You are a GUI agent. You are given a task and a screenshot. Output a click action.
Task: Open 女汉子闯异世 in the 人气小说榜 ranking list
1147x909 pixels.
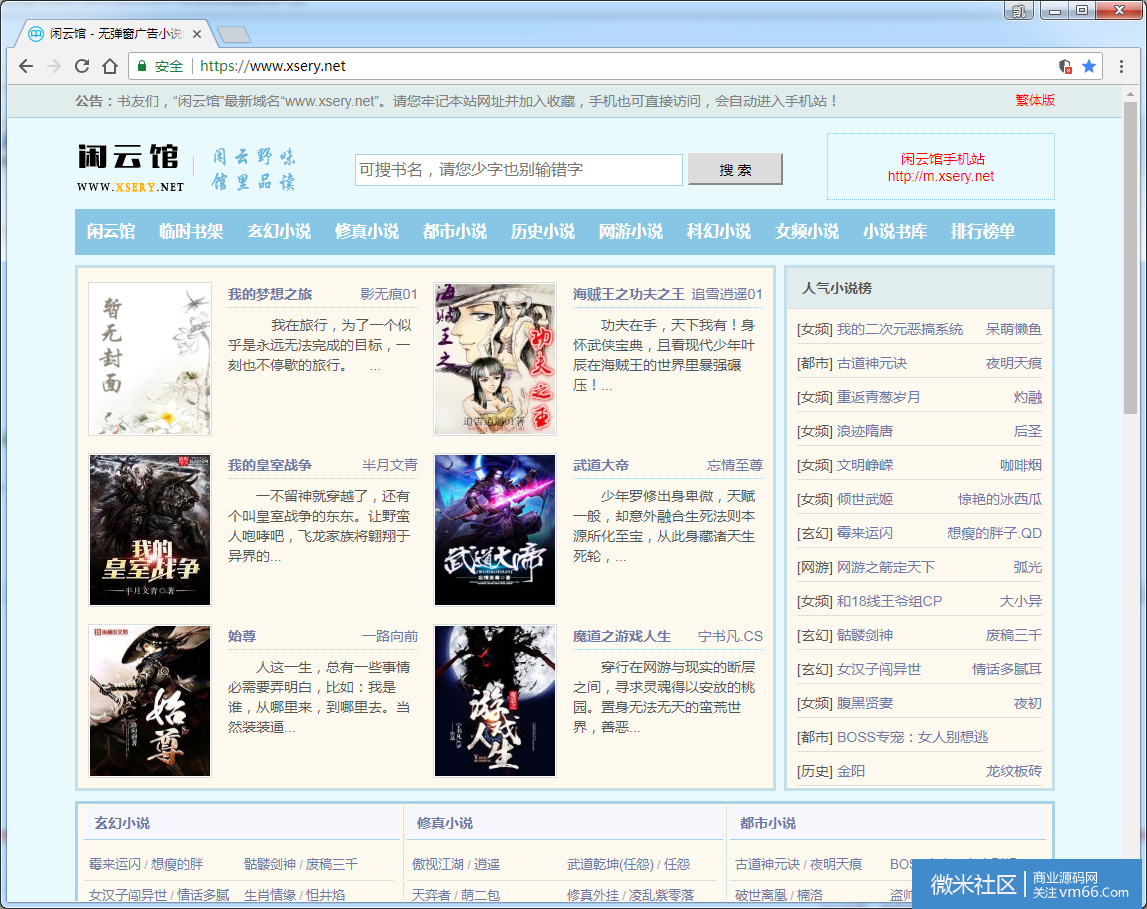(x=879, y=669)
